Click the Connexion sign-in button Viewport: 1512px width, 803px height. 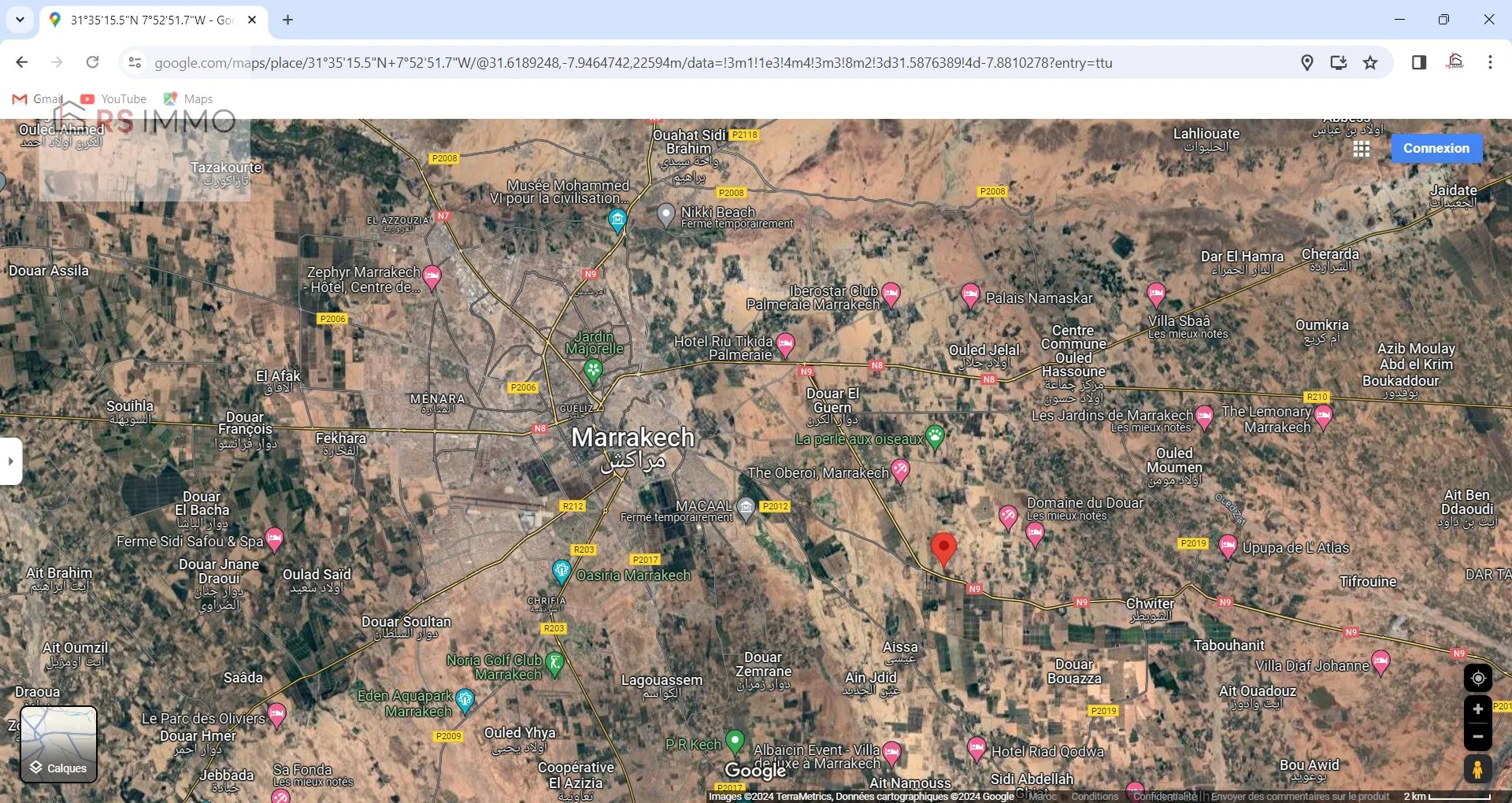pyautogui.click(x=1436, y=148)
